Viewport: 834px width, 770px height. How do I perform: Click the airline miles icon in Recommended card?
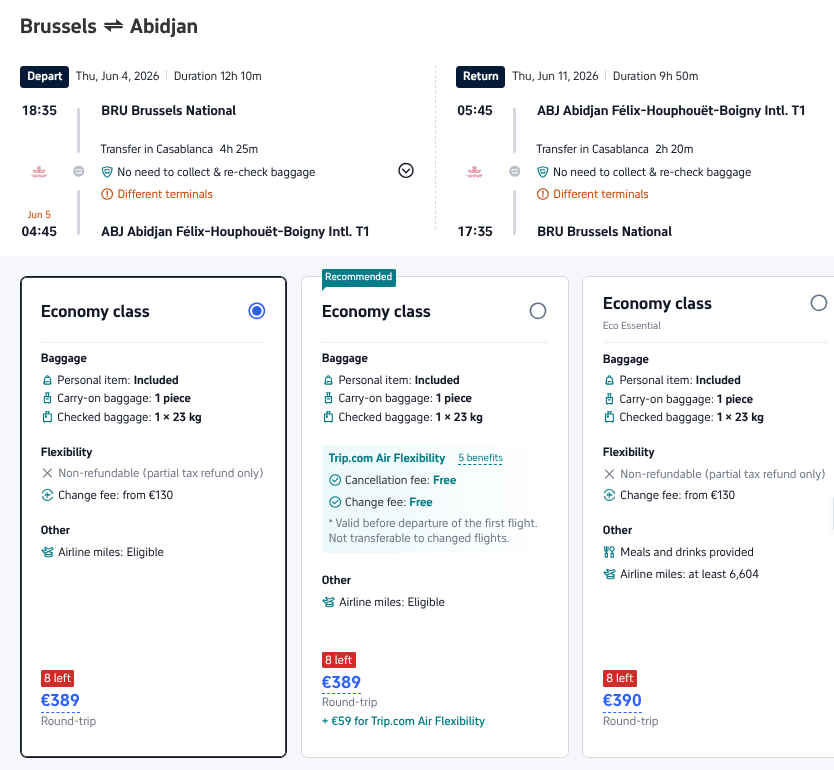[x=328, y=602]
